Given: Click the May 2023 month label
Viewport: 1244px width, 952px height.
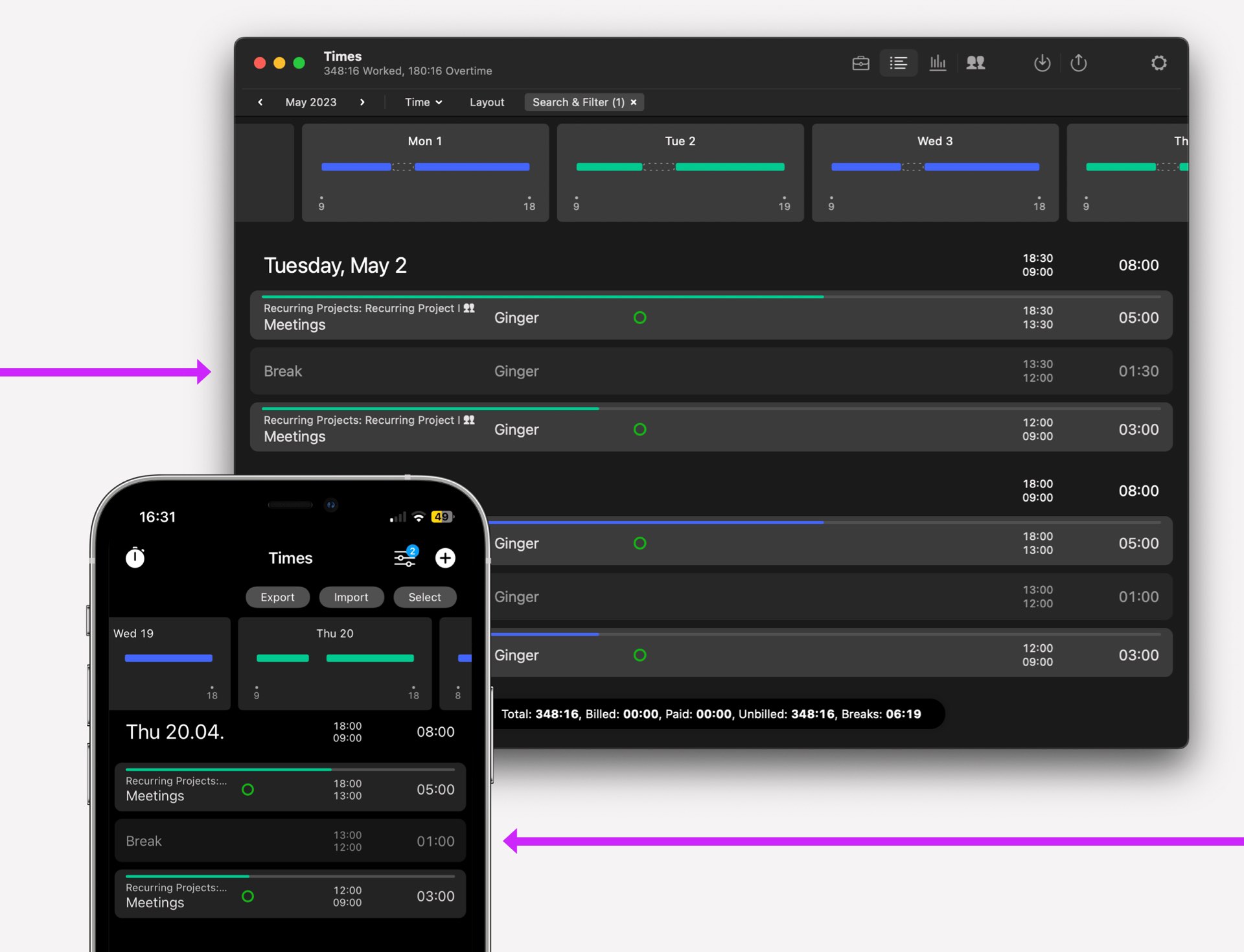Looking at the screenshot, I should [x=311, y=102].
